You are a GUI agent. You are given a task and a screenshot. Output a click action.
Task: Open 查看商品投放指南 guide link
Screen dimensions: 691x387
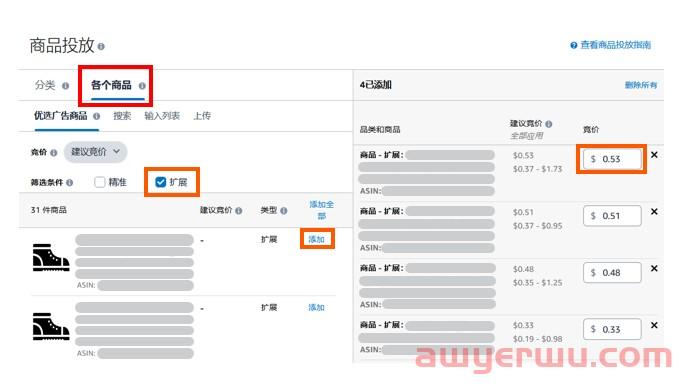tap(615, 45)
